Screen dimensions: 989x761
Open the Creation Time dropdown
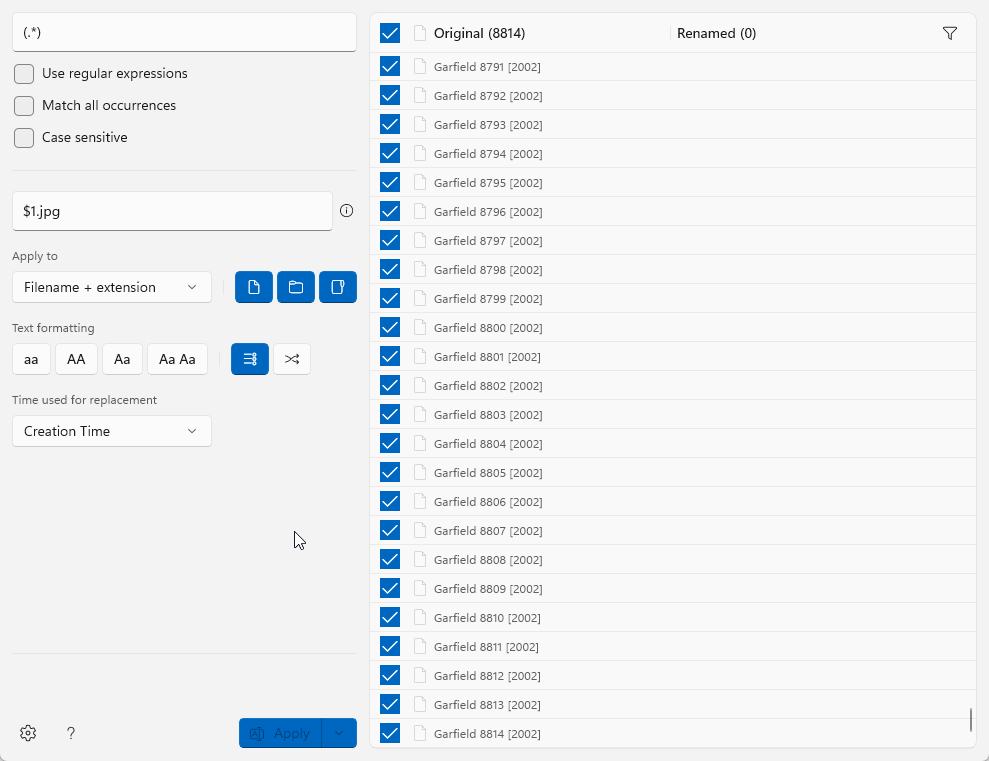click(x=112, y=431)
